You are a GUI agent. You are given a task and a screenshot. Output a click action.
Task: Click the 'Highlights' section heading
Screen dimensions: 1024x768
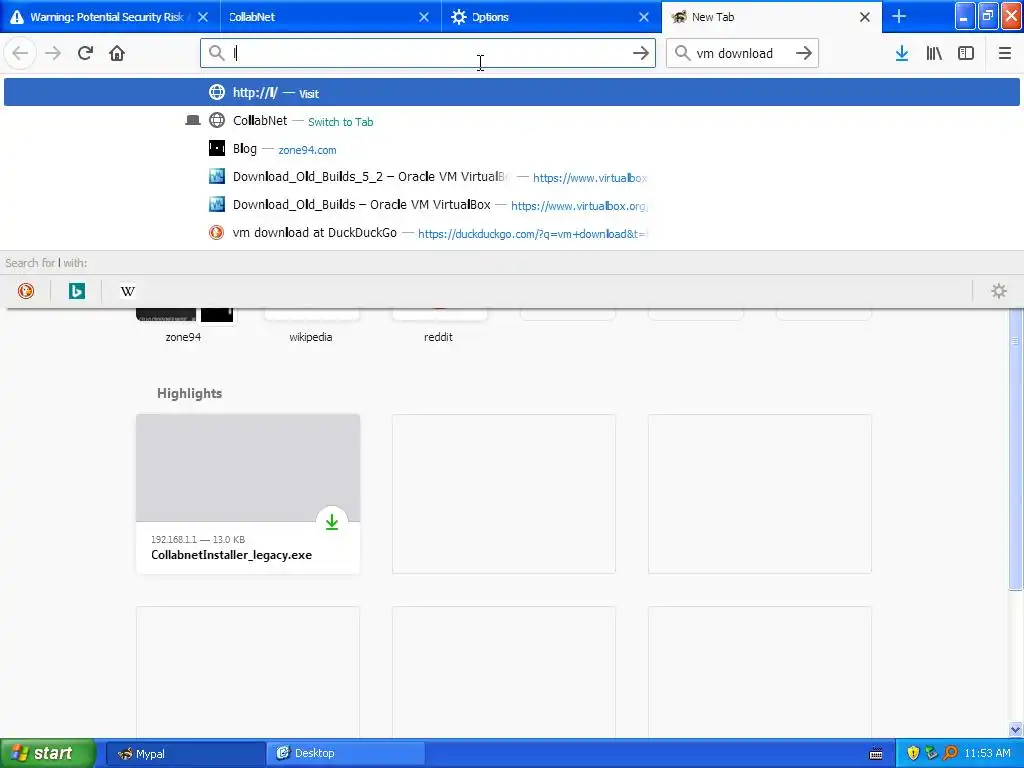click(x=189, y=393)
